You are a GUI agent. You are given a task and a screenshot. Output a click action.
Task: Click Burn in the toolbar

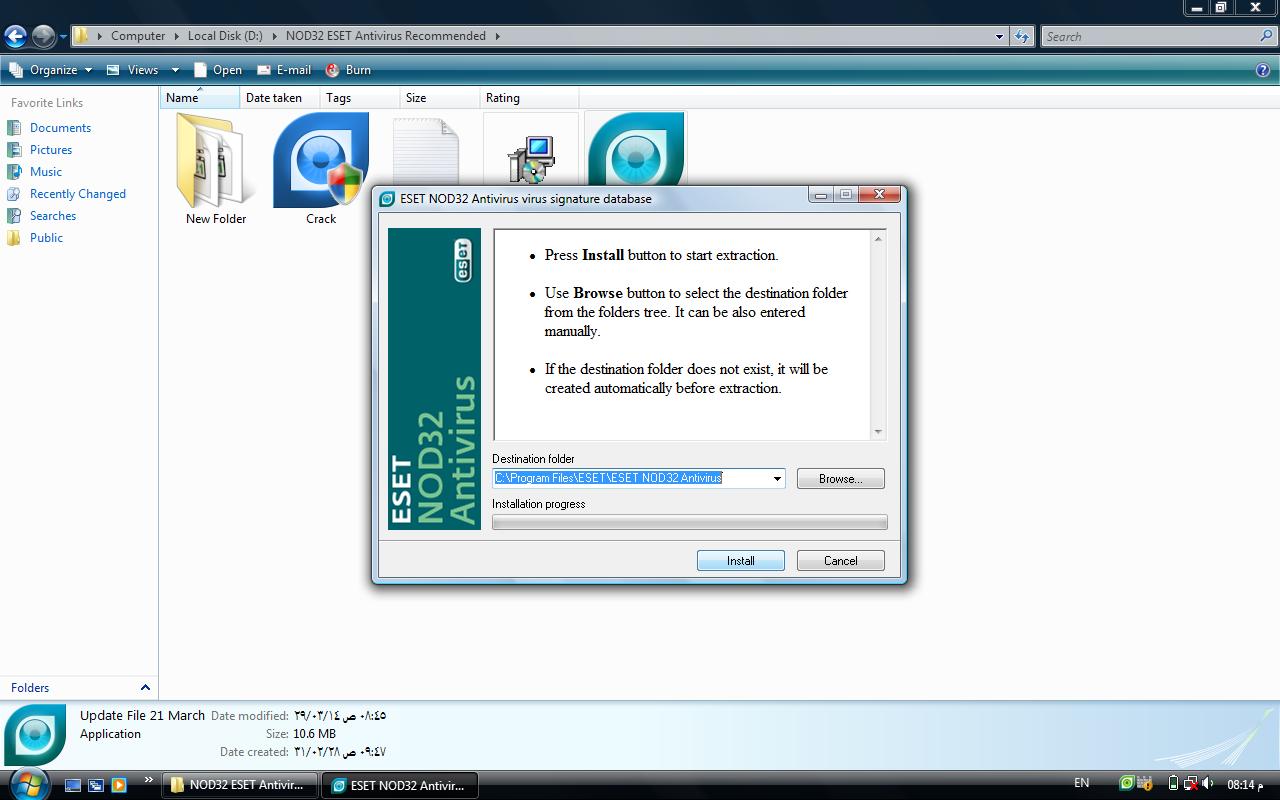pyautogui.click(x=348, y=70)
